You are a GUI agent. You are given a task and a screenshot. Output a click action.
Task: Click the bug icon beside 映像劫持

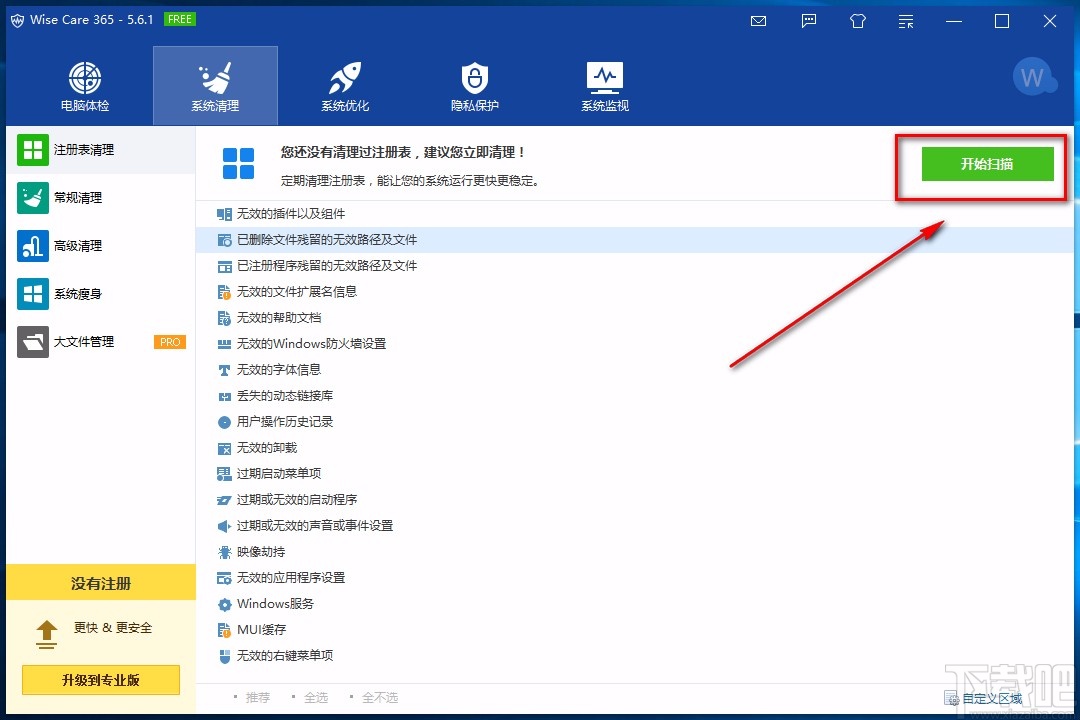(x=224, y=552)
